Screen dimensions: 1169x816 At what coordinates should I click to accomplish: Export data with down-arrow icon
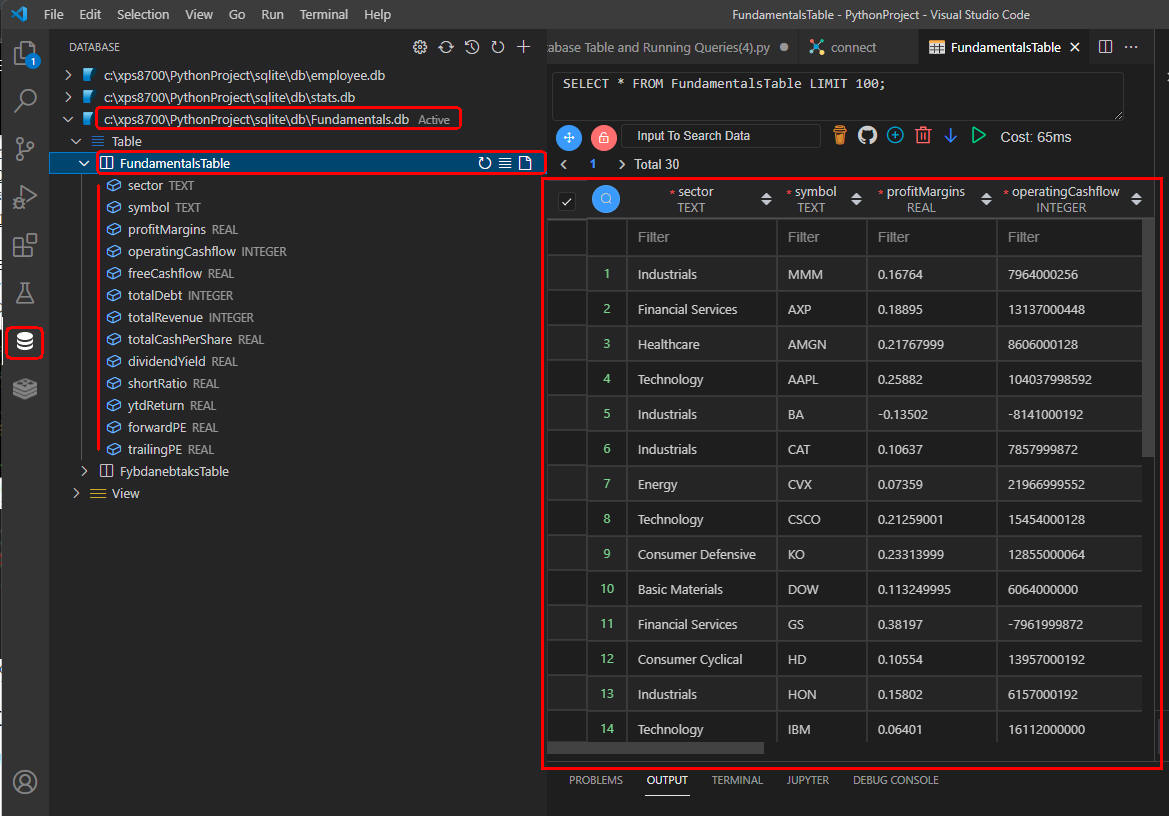click(x=951, y=136)
